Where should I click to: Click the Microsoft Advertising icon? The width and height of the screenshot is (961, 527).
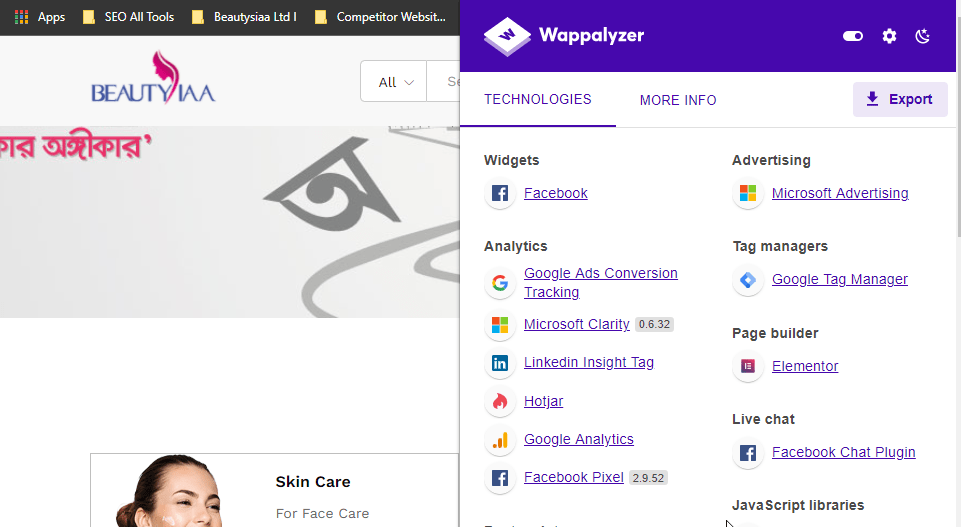point(748,194)
